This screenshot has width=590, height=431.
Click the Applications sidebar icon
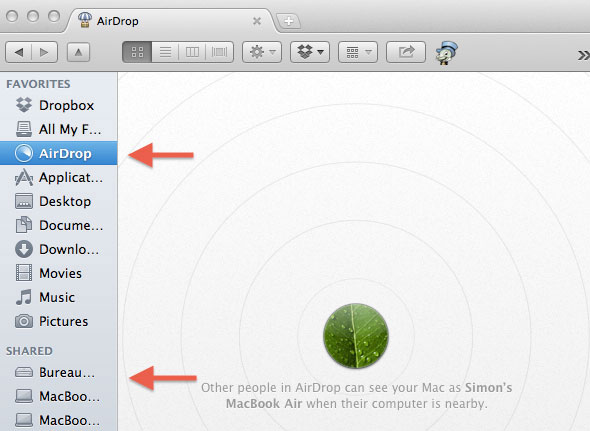pos(24,177)
